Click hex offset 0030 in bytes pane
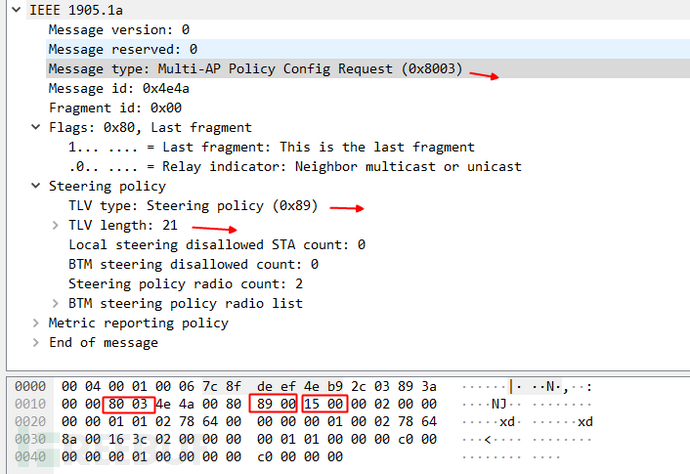690x474 pixels. click(x=30, y=439)
